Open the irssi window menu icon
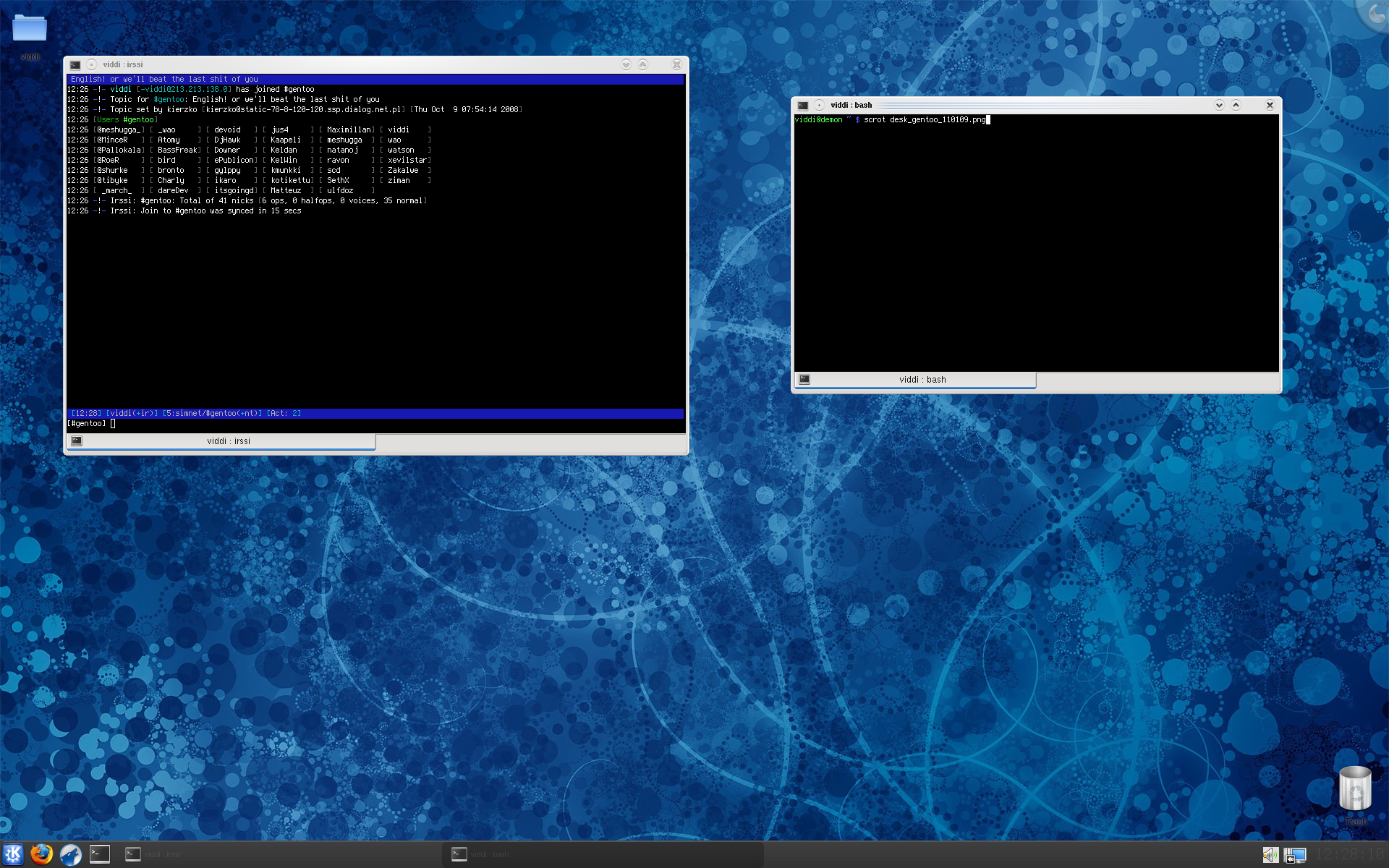 click(x=75, y=65)
